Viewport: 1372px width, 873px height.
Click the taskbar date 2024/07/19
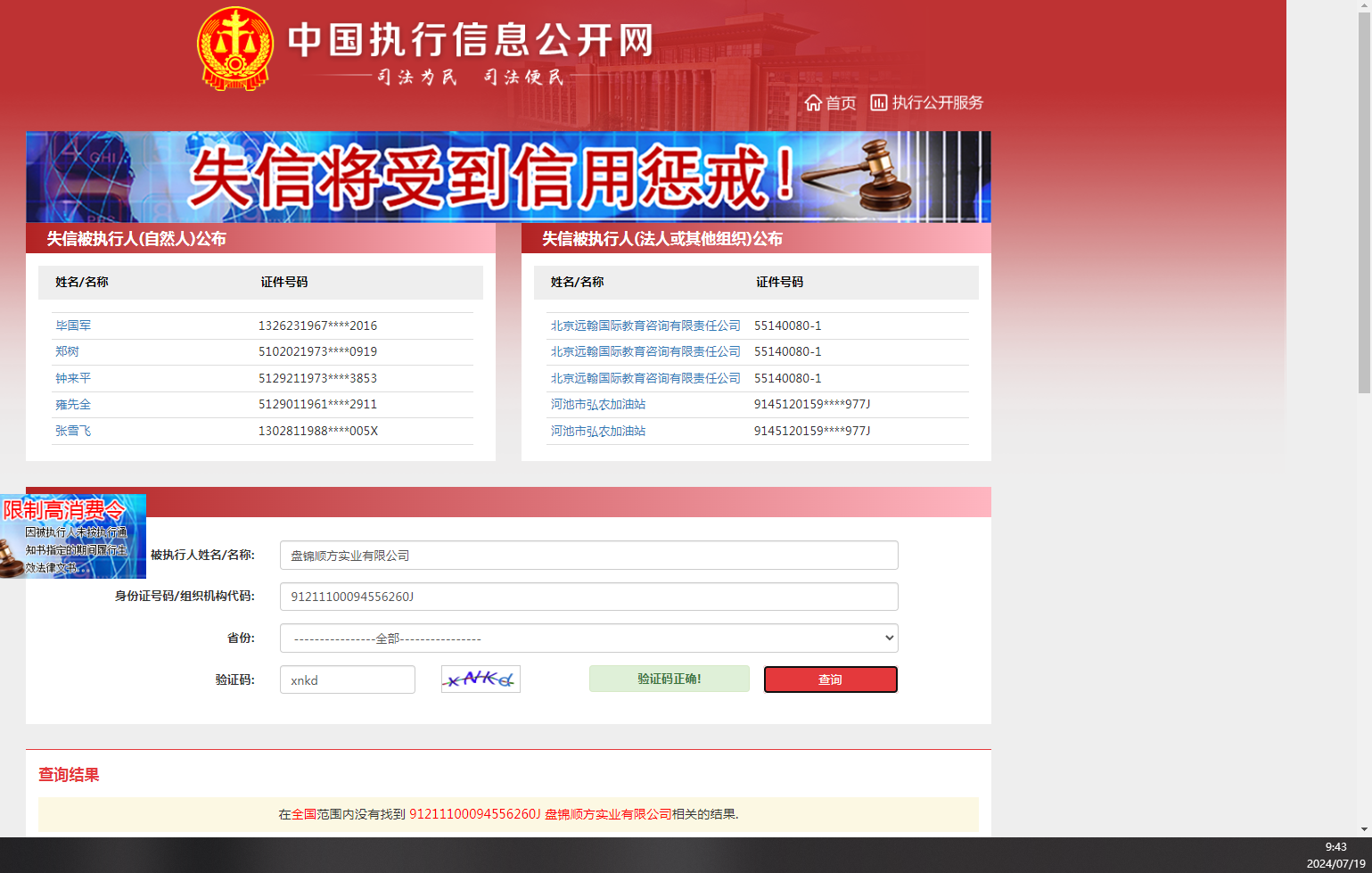click(1335, 863)
